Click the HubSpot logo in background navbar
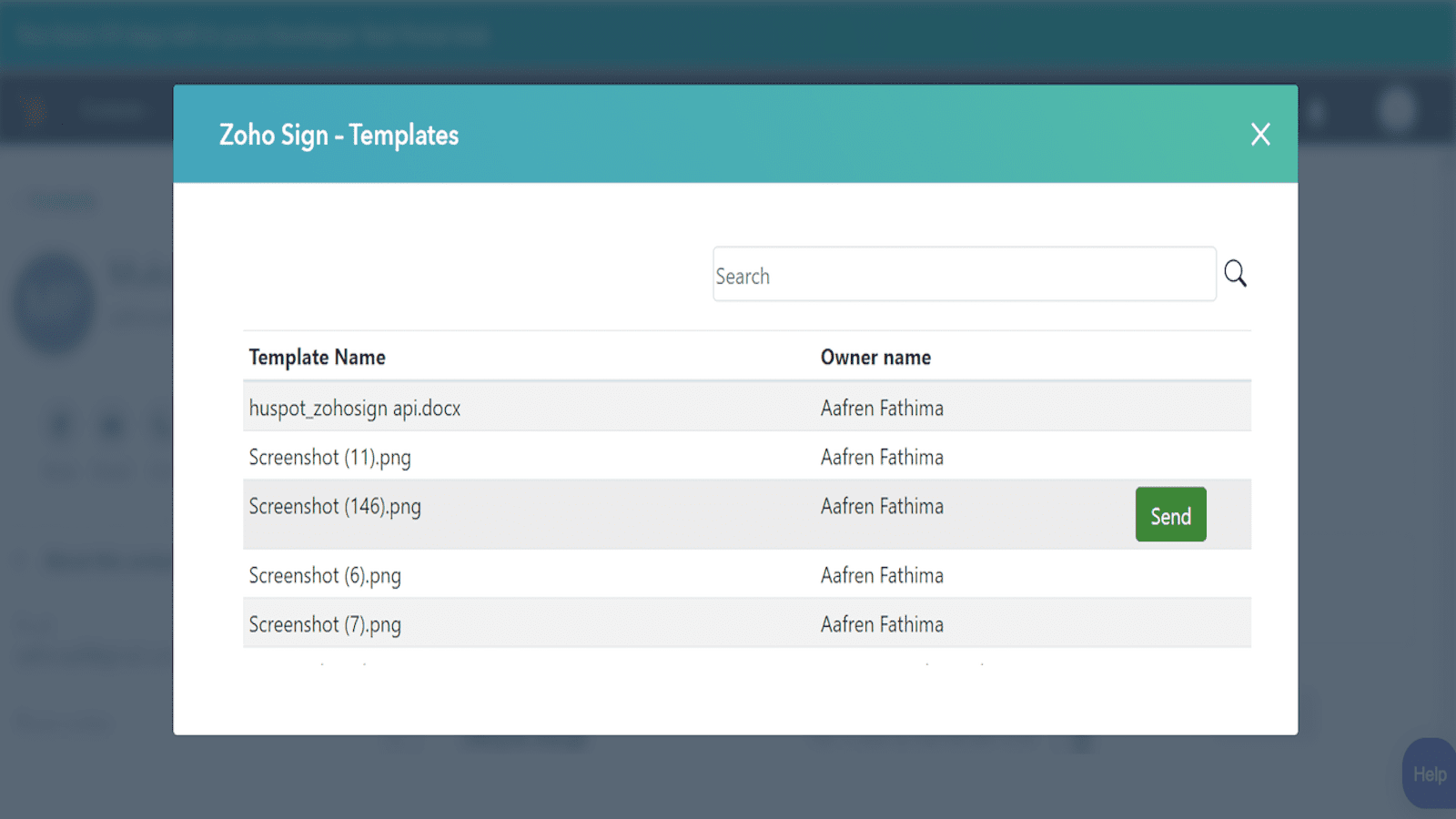The height and width of the screenshot is (819, 1456). [34, 111]
